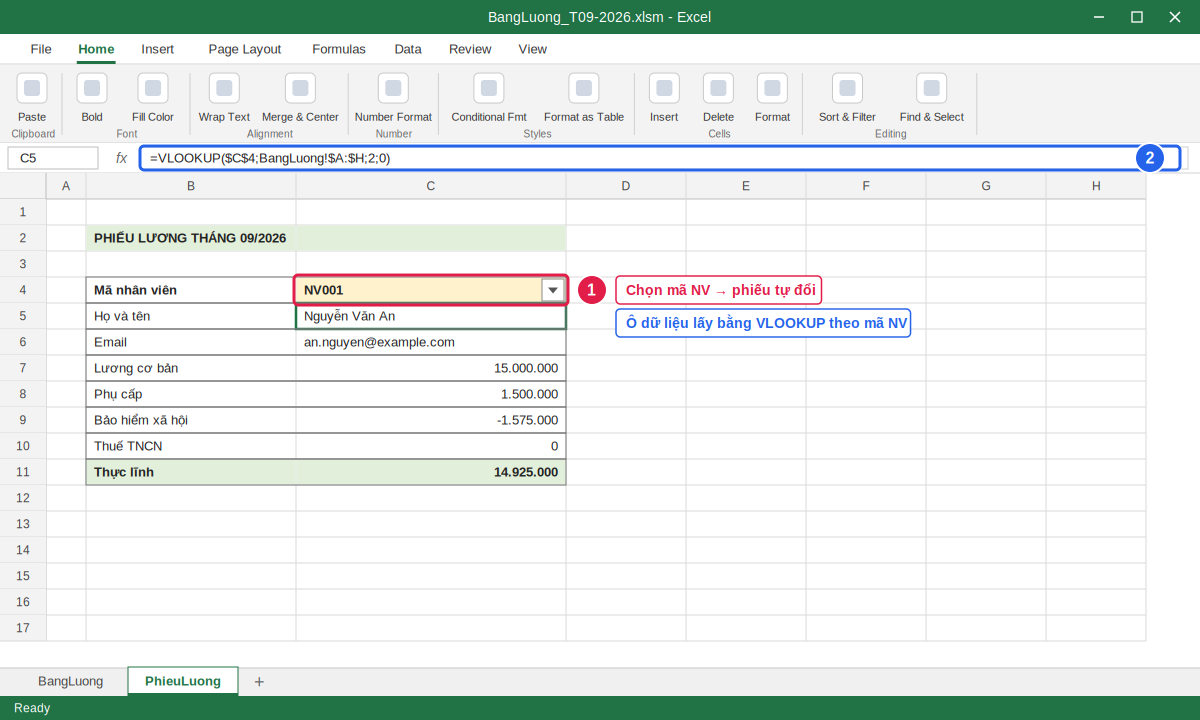The image size is (1200, 720).
Task: Select the -1.575.000 insurance cell
Action: [431, 420]
